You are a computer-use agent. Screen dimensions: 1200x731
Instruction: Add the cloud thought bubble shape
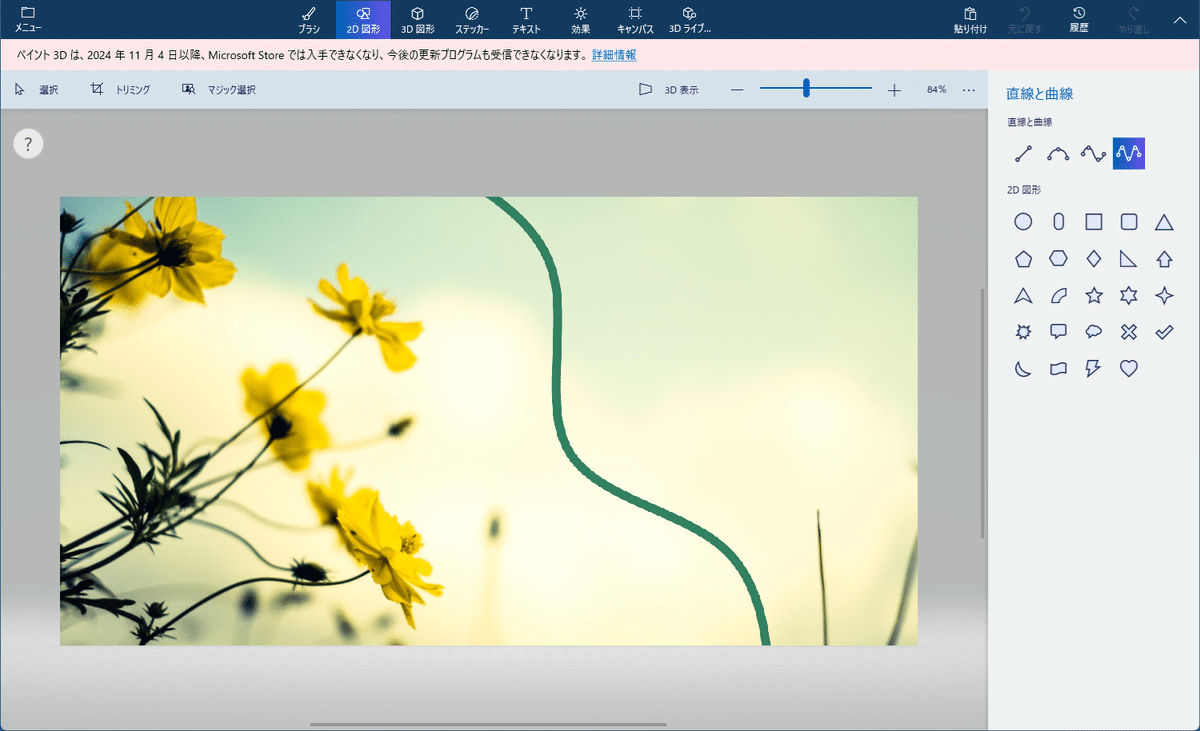pyautogui.click(x=1094, y=332)
